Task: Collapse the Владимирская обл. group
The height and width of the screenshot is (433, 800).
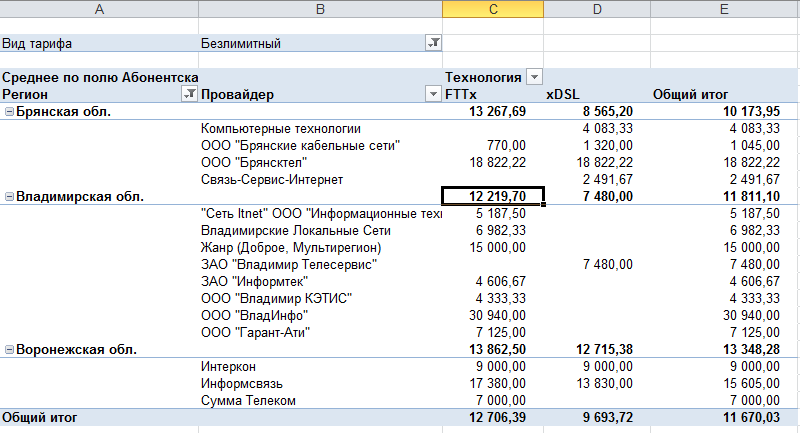Action: [9, 196]
